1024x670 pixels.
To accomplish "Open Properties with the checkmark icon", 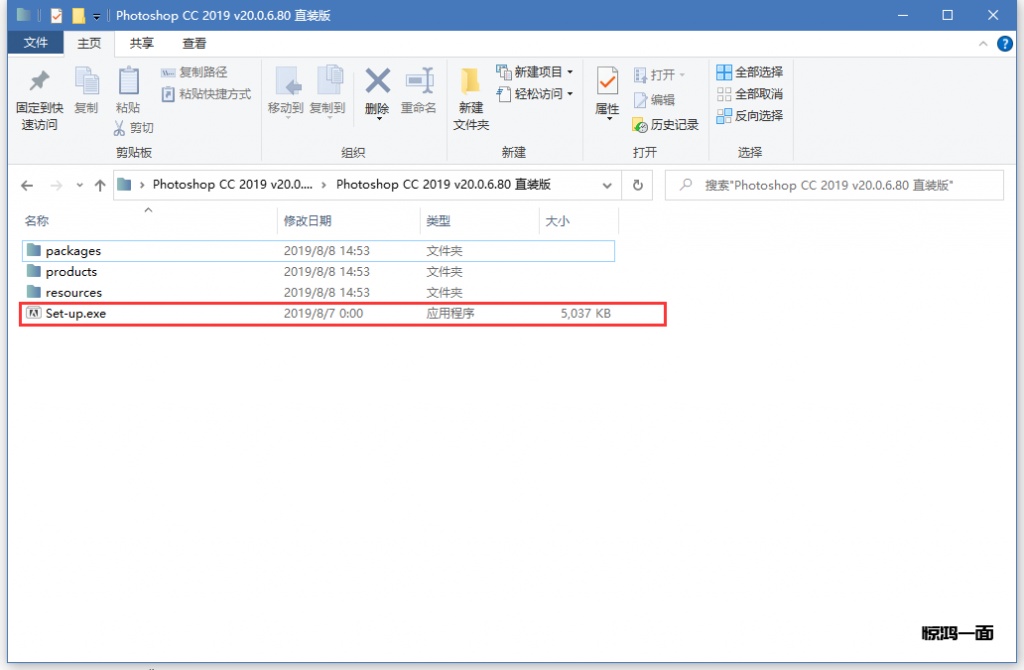I will pyautogui.click(x=607, y=84).
